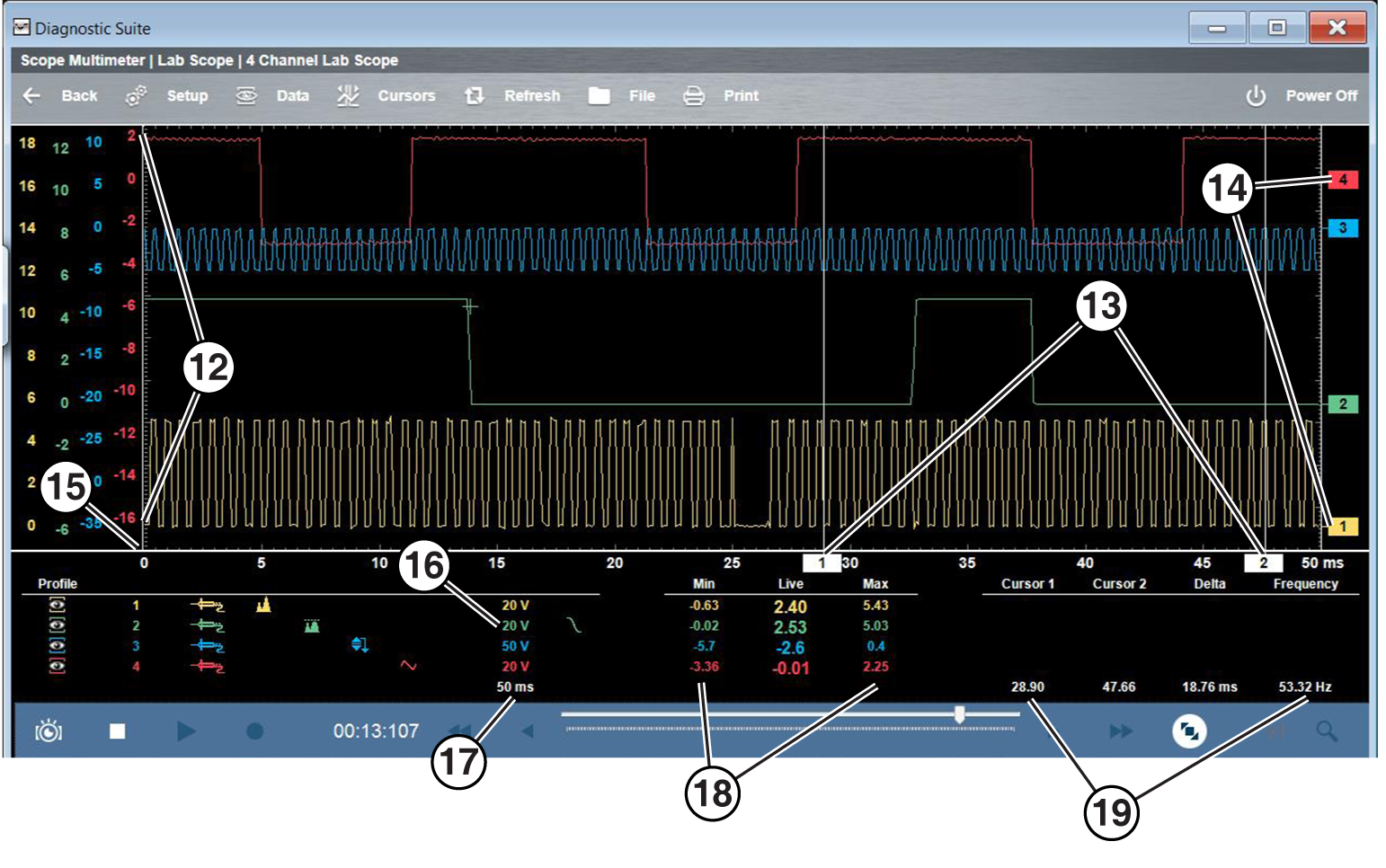Open the Setup menu
The height and width of the screenshot is (868, 1386).
[x=167, y=96]
